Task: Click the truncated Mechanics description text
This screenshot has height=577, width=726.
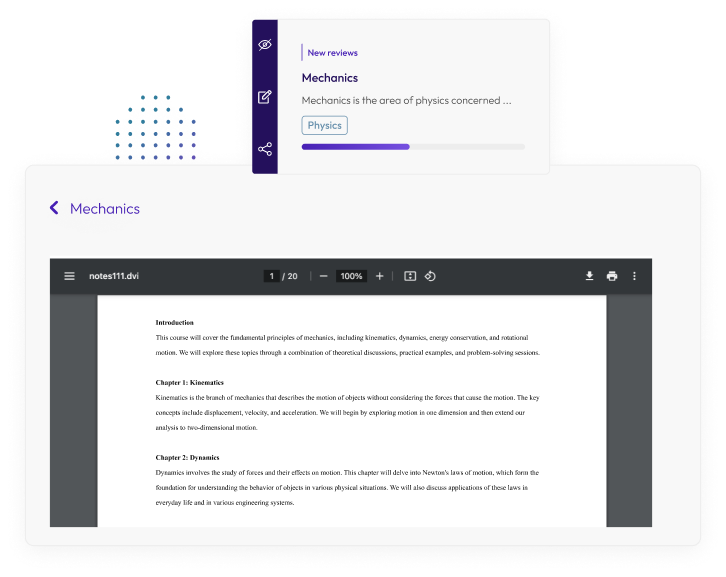Action: click(406, 100)
